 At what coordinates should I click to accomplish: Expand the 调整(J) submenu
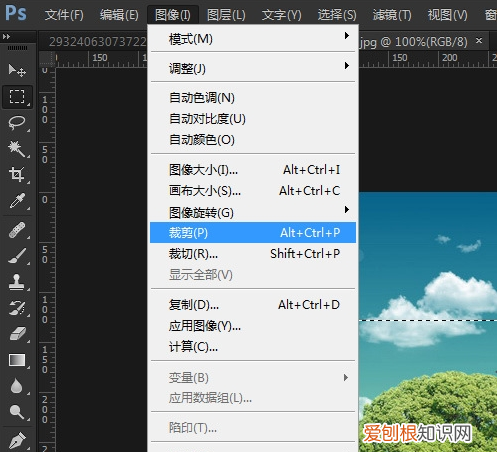coord(253,68)
